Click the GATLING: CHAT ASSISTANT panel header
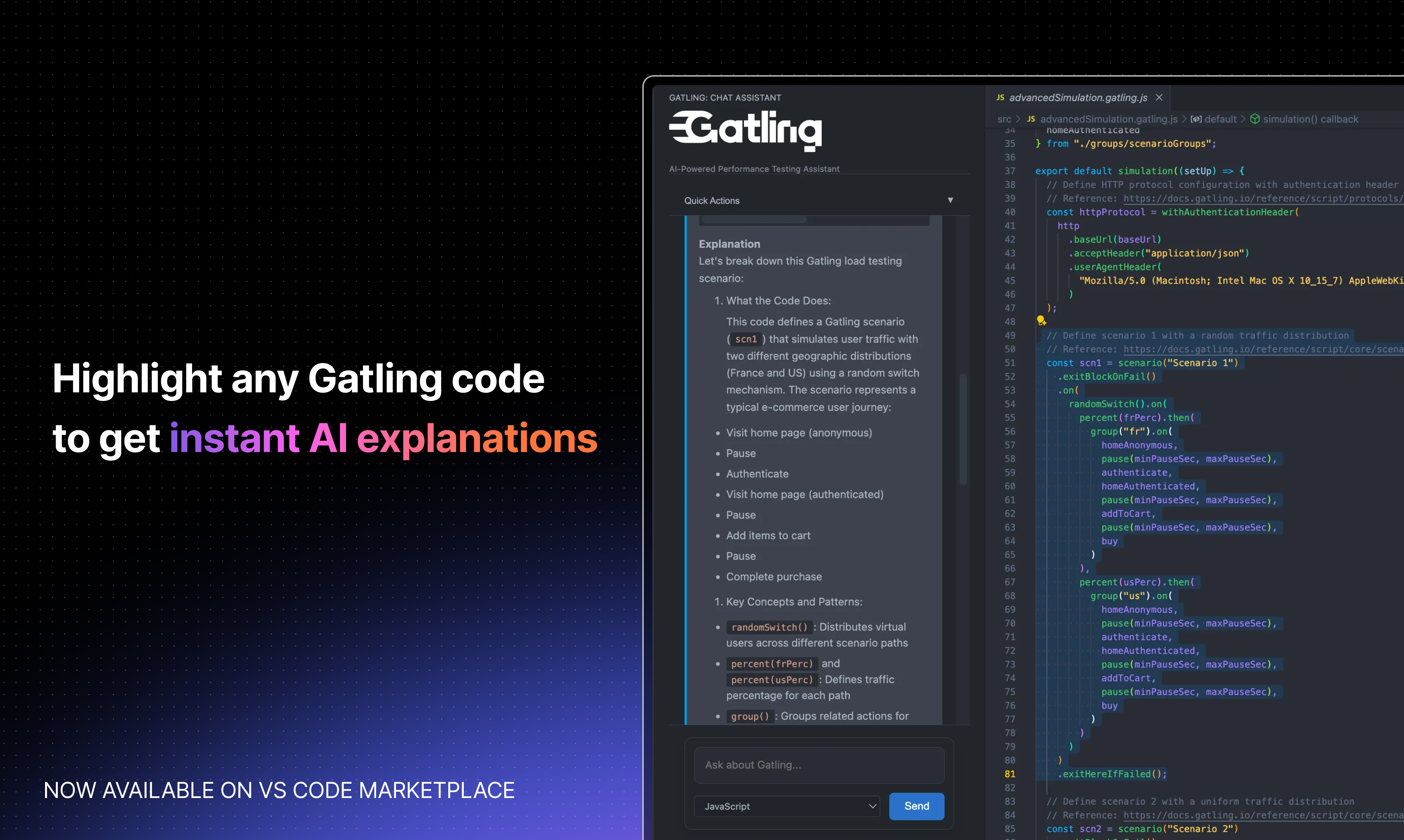 (725, 97)
